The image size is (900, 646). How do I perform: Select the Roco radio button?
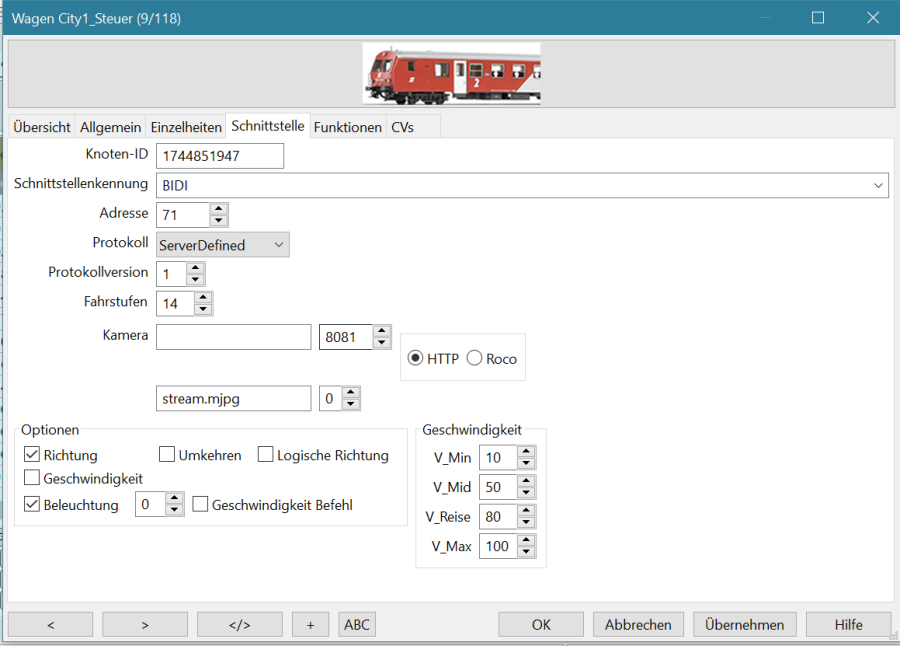click(475, 358)
